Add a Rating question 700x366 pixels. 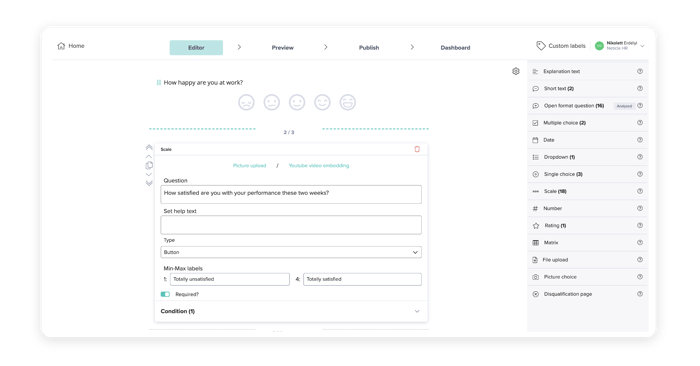(x=588, y=225)
